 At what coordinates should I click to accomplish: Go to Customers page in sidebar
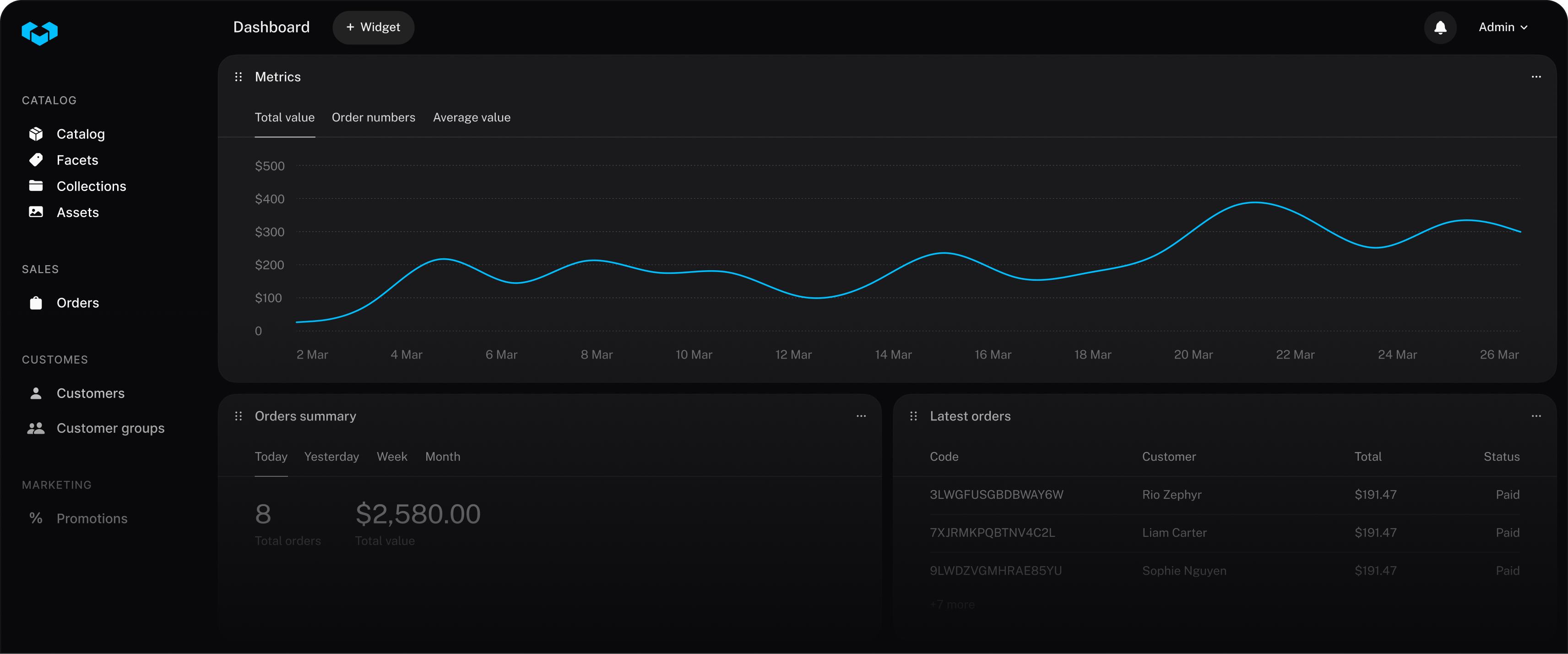coord(90,393)
